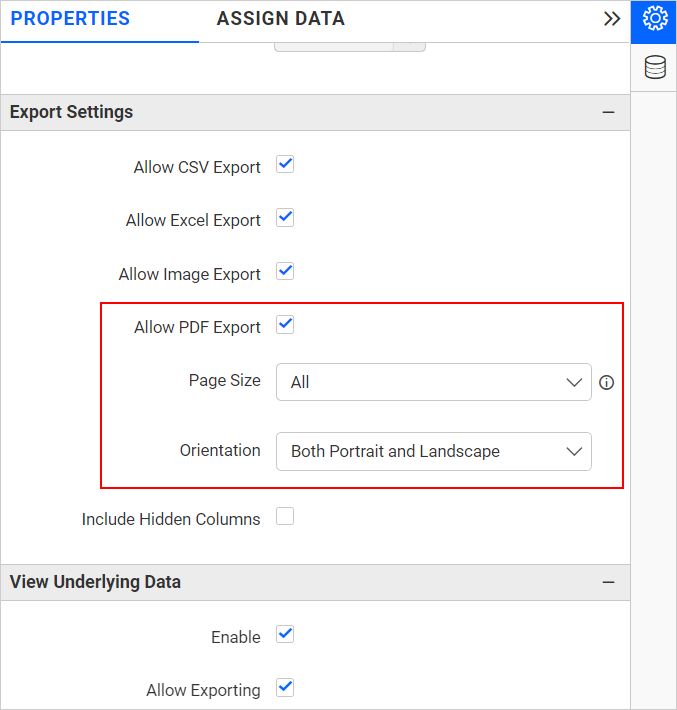Screen dimensions: 677x710
Task: Uncheck Allow PDF Export
Action: point(285,325)
